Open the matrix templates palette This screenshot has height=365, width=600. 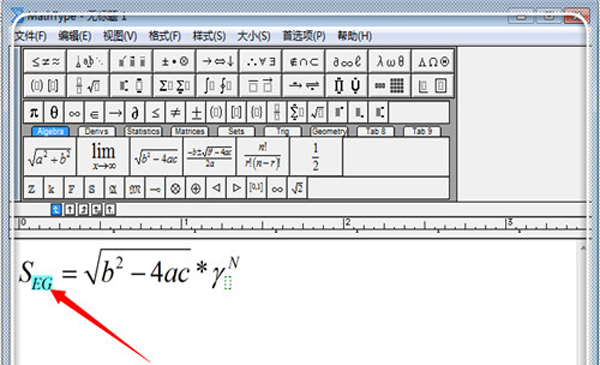tap(390, 85)
